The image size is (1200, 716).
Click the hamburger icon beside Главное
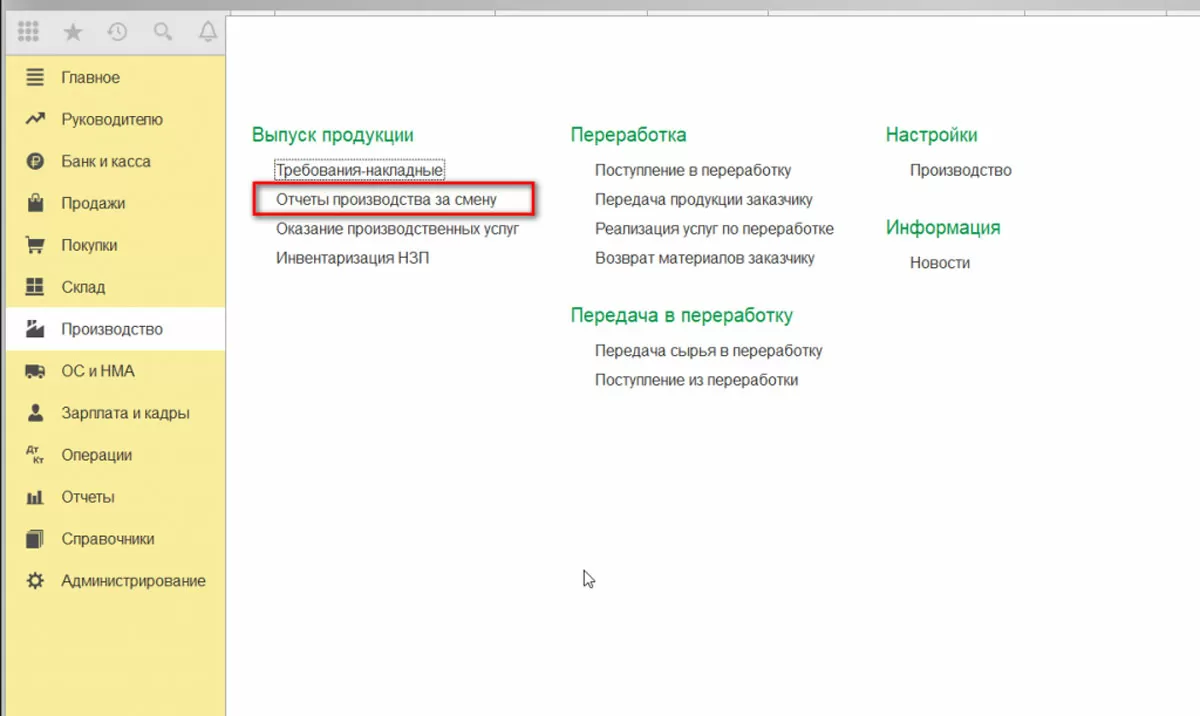click(35, 77)
